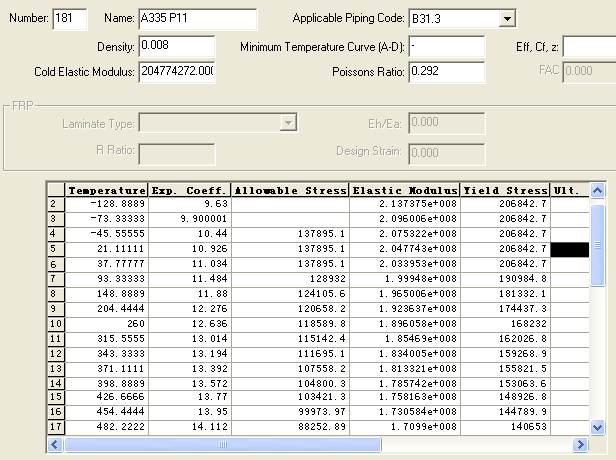Image resolution: width=616 pixels, height=460 pixels.
Task: Click the Exp. Coeff. column header
Action: point(190,190)
